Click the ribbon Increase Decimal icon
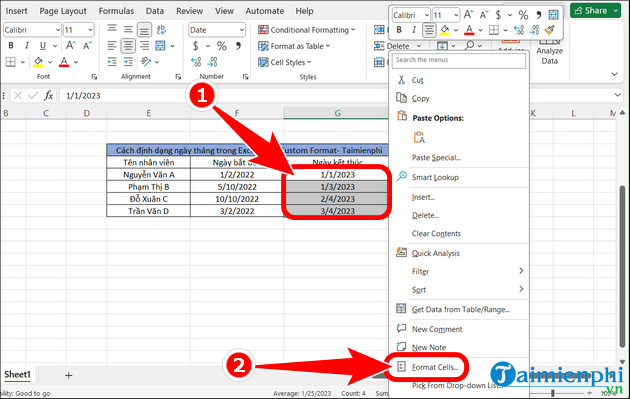The height and width of the screenshot is (399, 630). 196,62
